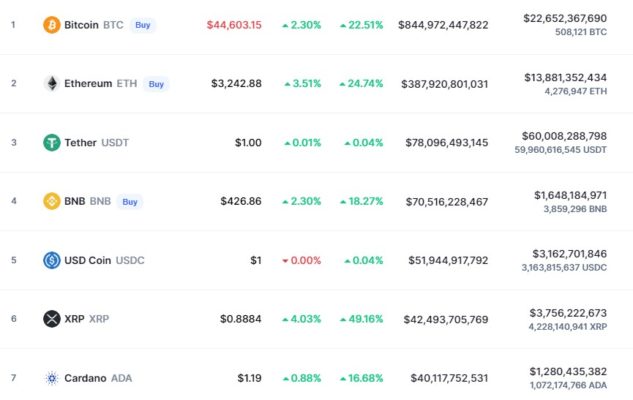
Task: Open the Tether USDT name link
Action: pos(96,142)
